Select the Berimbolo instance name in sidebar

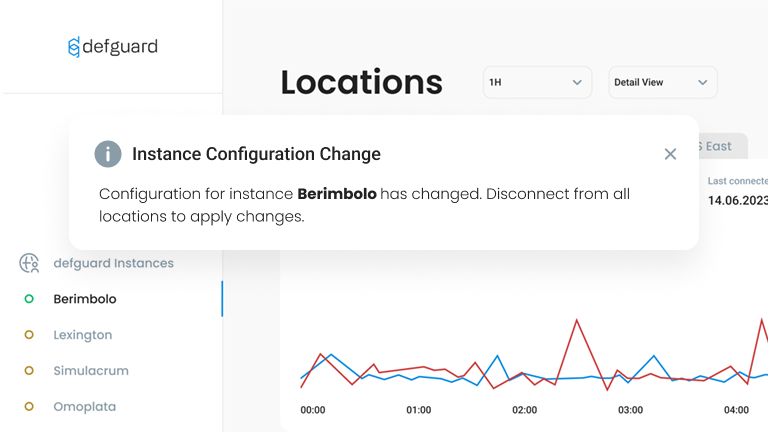[x=85, y=299]
